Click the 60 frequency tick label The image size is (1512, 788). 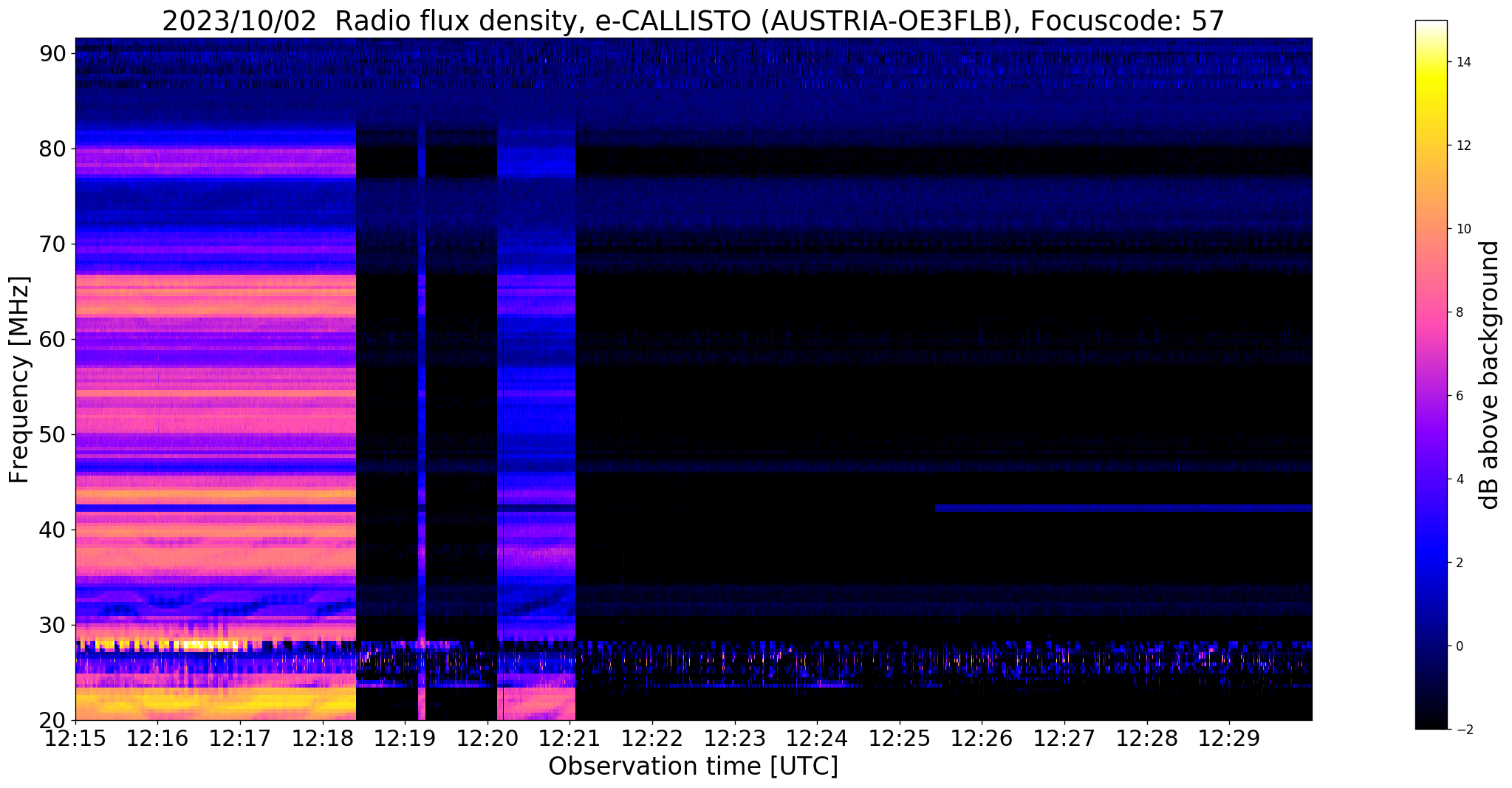55,339
